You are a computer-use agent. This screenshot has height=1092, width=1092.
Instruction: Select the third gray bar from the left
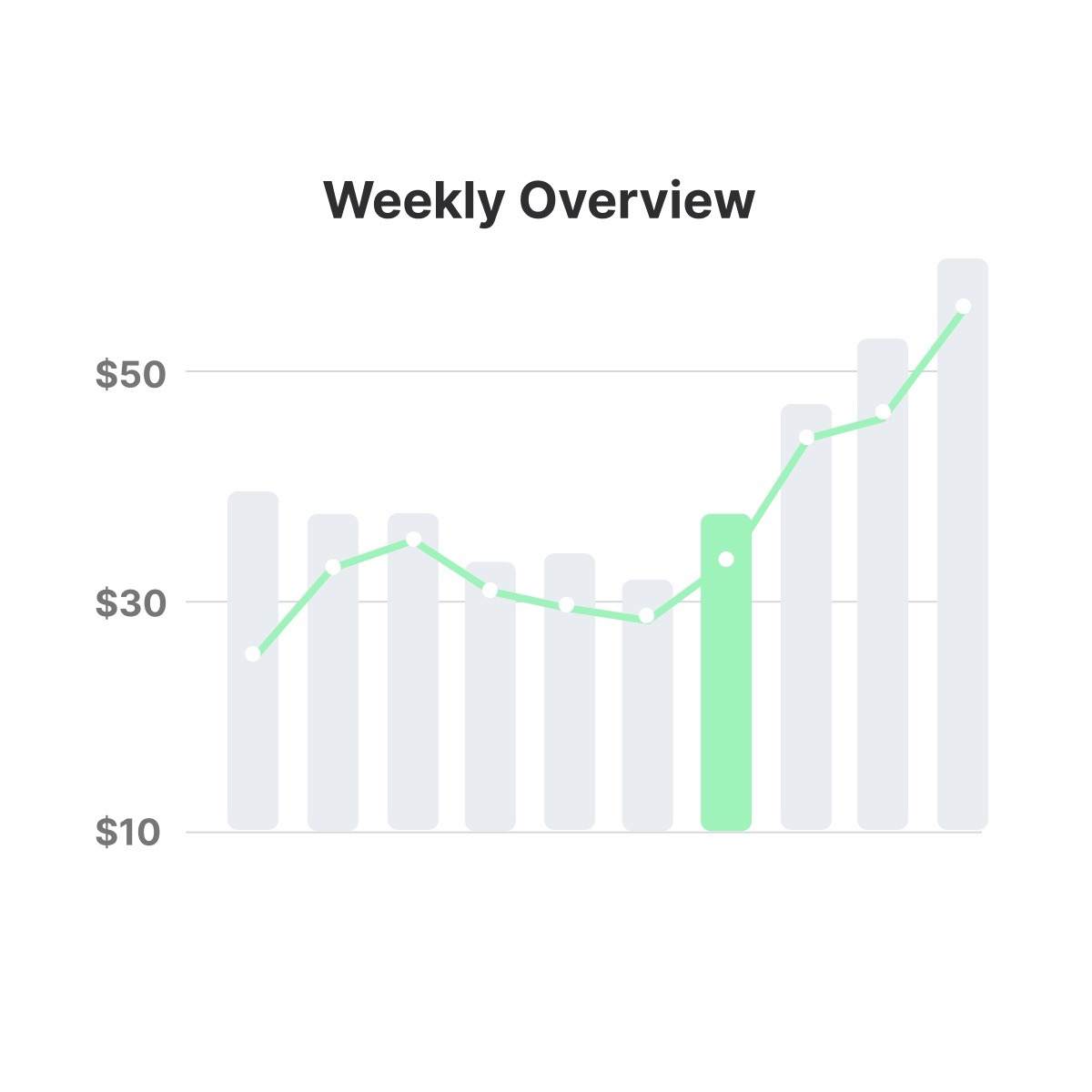click(x=413, y=672)
